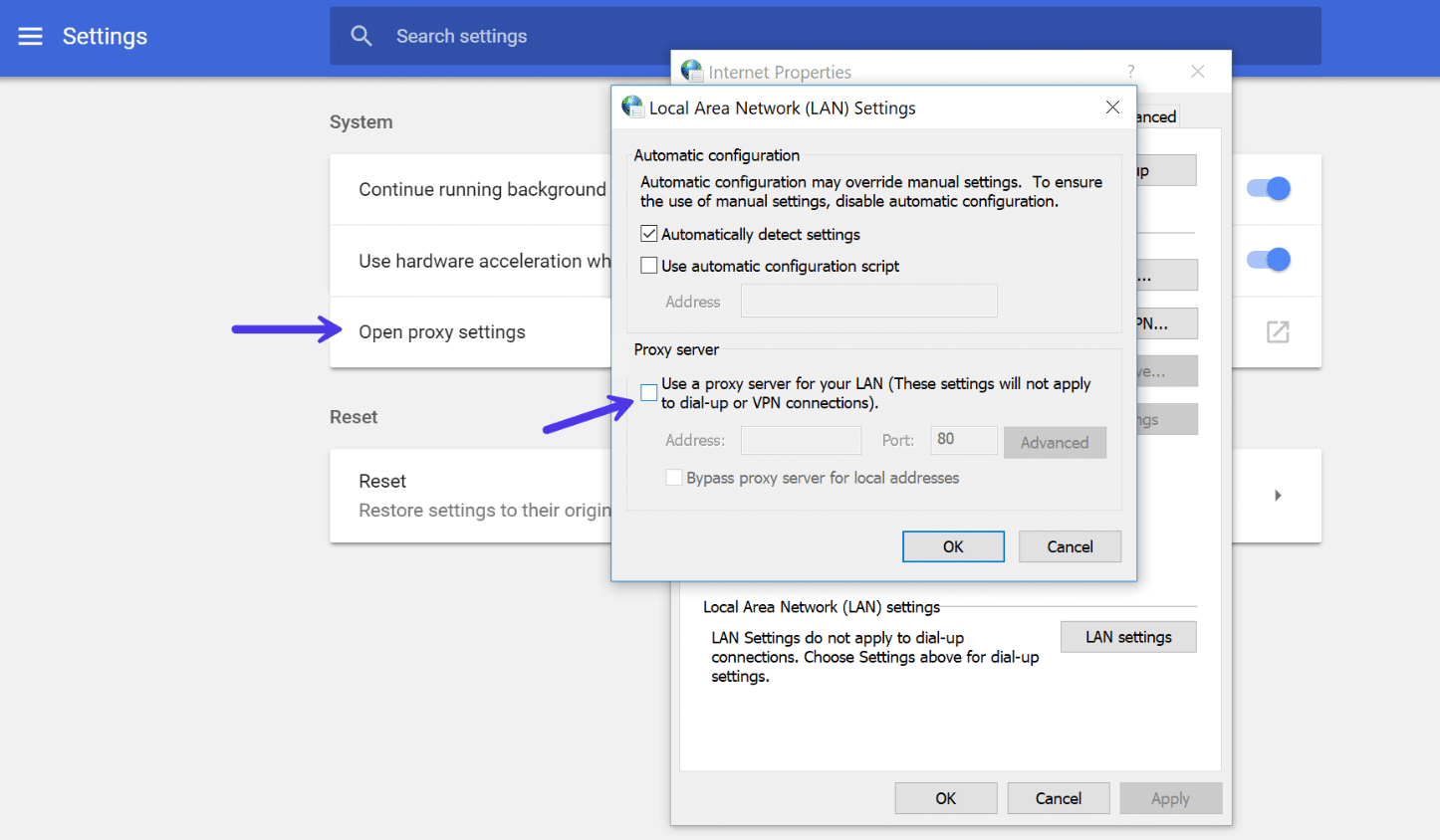Click the Internet Properties globe icon

[x=692, y=71]
